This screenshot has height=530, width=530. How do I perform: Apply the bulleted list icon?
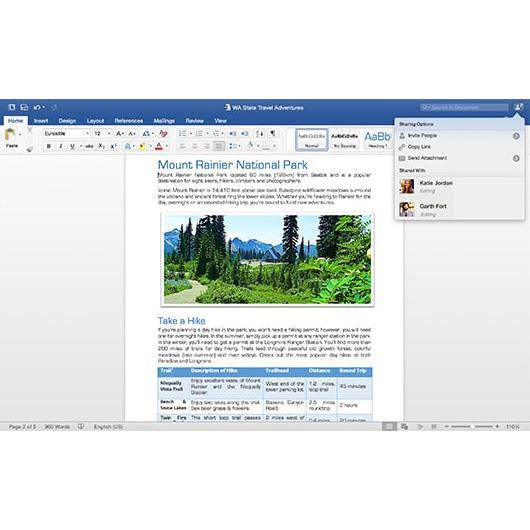[x=183, y=134]
